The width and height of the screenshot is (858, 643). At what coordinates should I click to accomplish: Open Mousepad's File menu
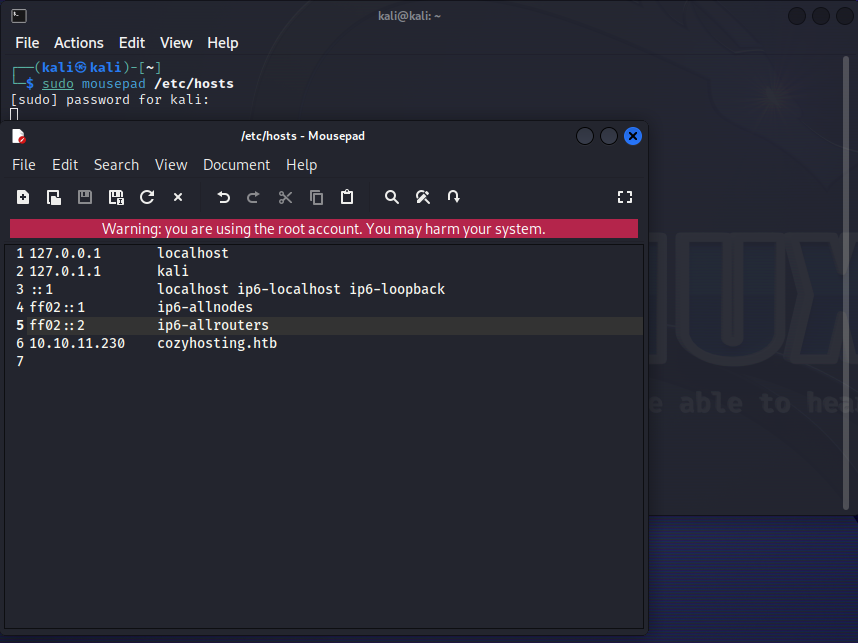tap(24, 165)
